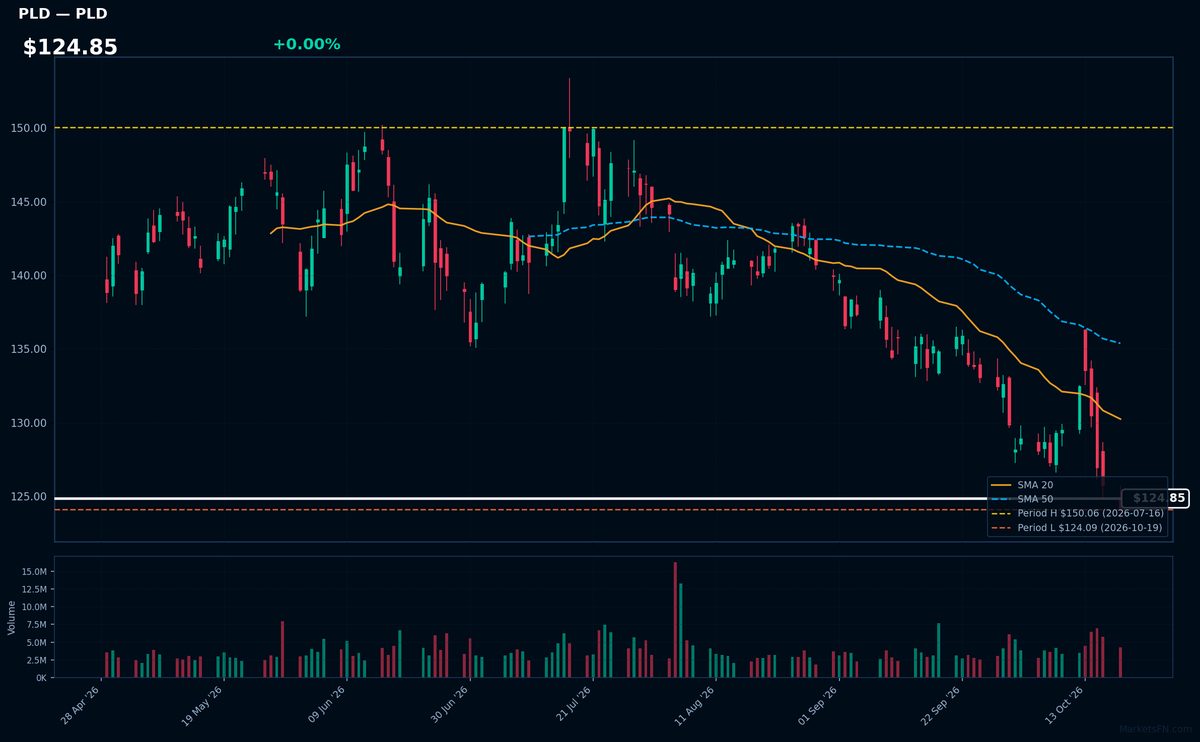Click the 130.00 price axis label
The width and height of the screenshot is (1200, 742).
(x=30, y=423)
